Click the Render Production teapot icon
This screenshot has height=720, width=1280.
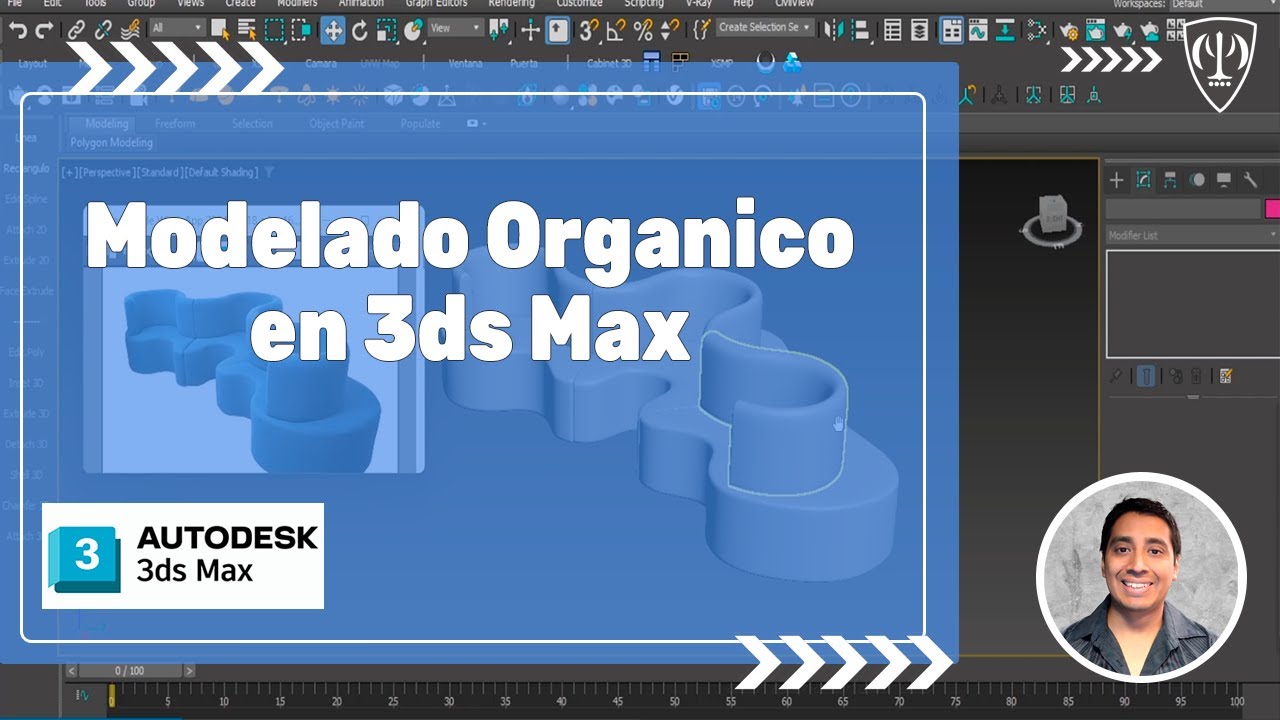pyautogui.click(x=1123, y=30)
